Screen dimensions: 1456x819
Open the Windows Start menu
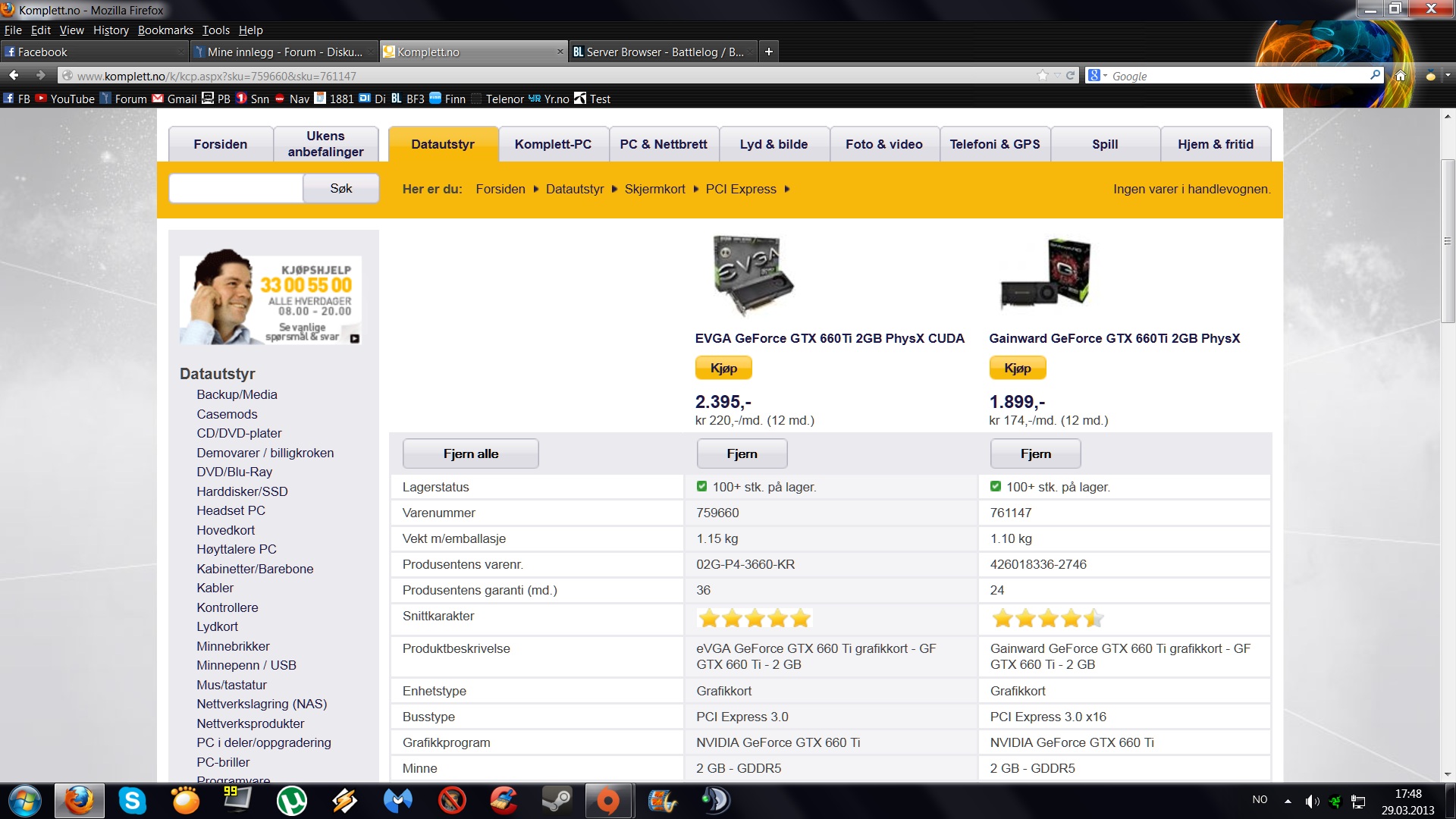(x=24, y=801)
